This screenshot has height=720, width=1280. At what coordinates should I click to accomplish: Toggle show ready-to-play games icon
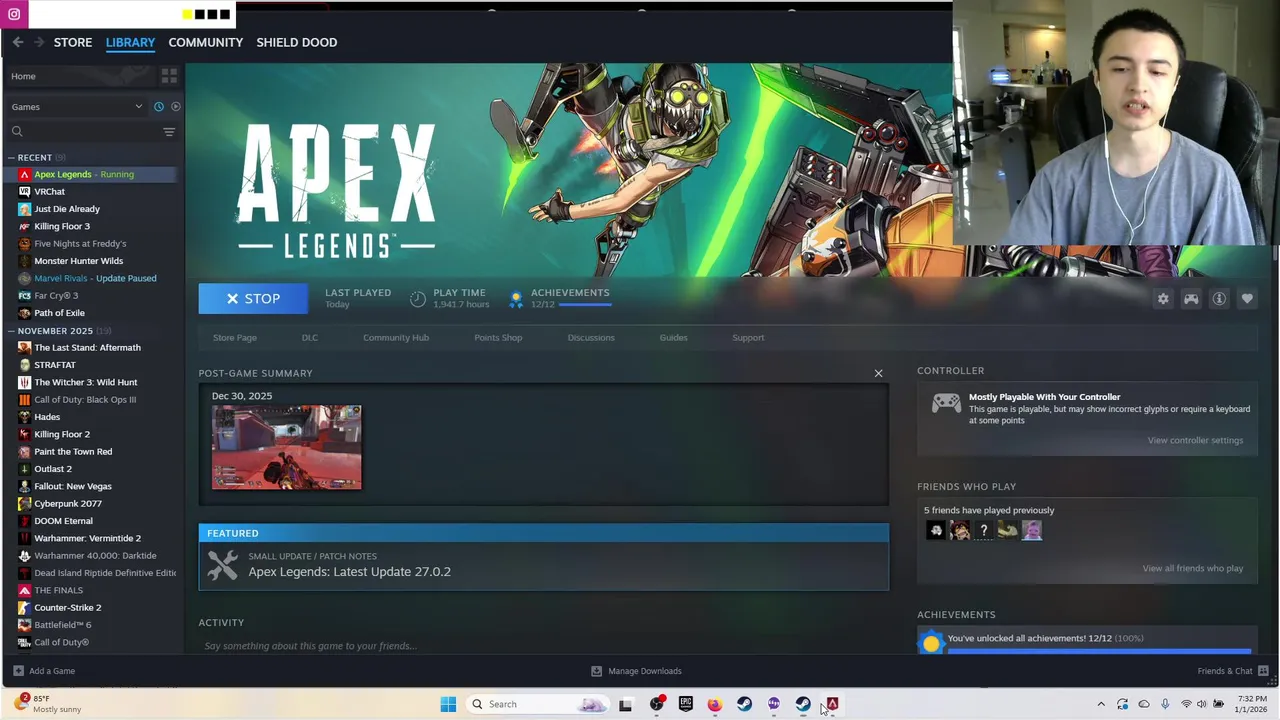point(176,106)
